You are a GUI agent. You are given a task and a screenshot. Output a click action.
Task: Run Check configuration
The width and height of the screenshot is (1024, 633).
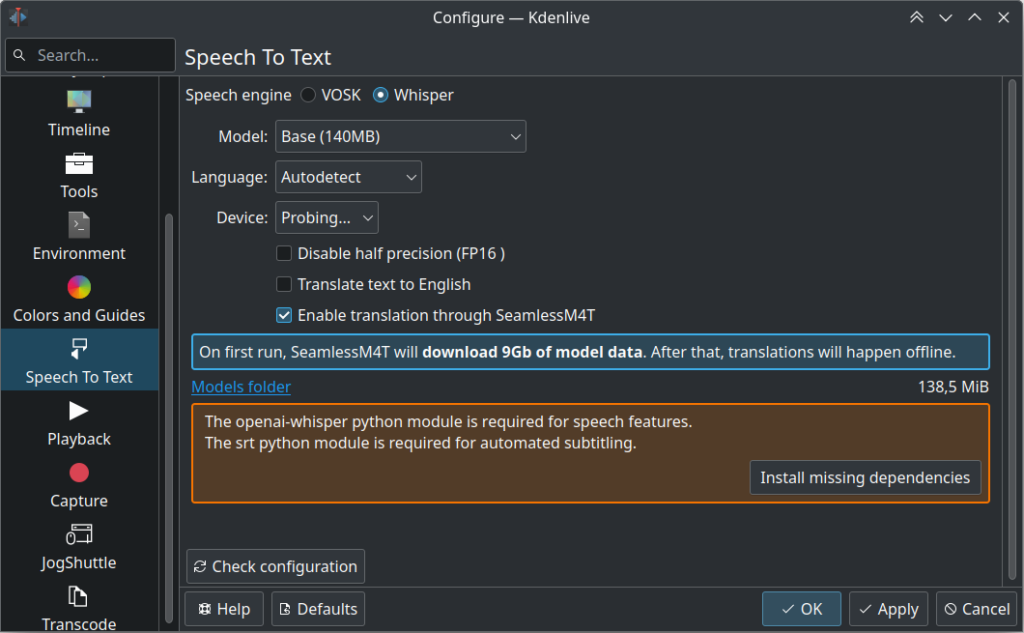click(275, 566)
